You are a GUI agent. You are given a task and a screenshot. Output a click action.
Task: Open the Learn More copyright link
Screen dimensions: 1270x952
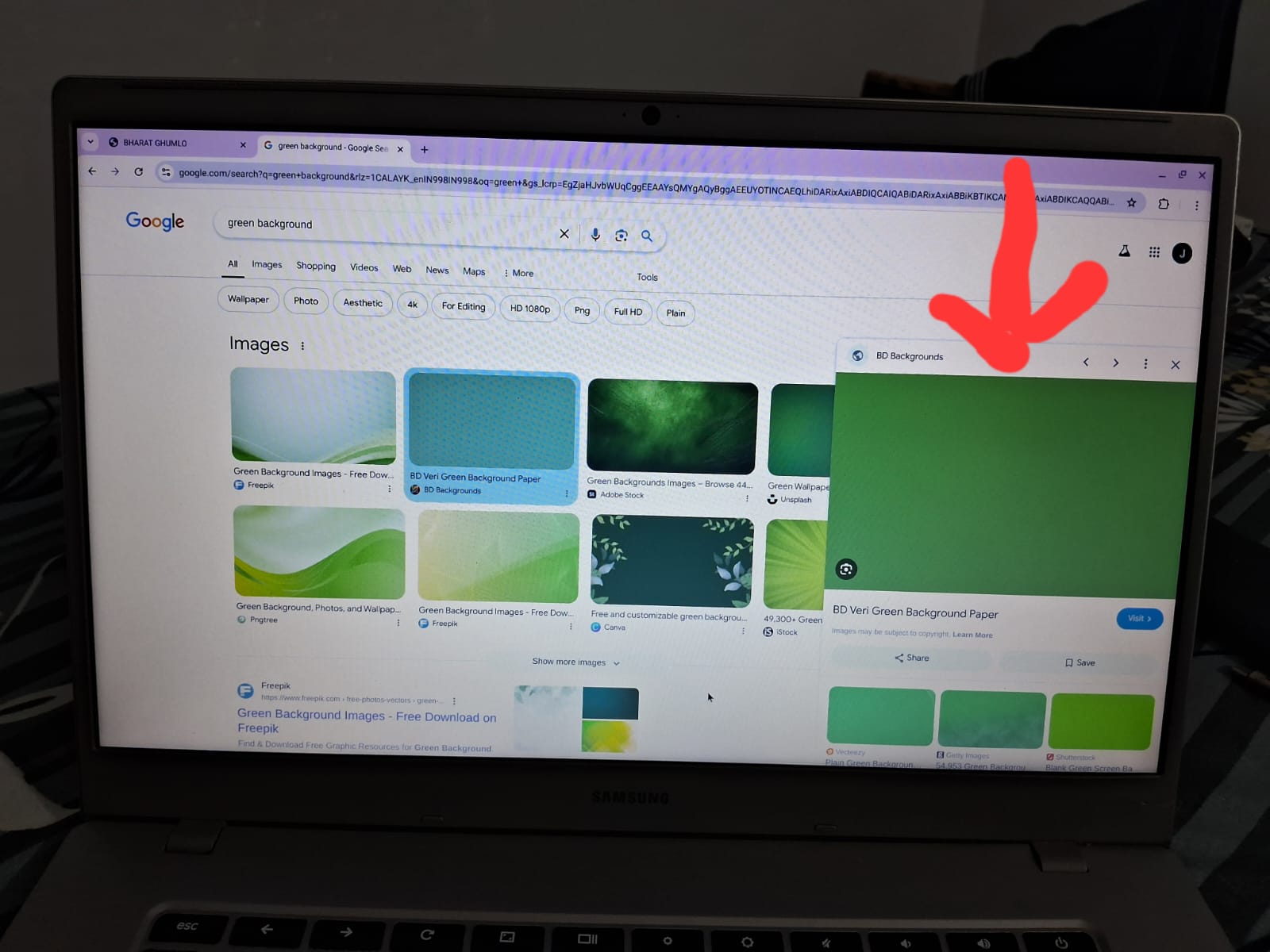[972, 635]
